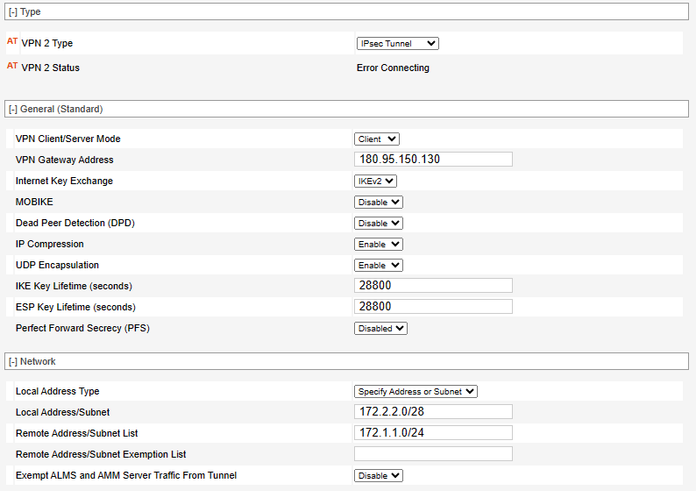
Task: Click the IKE Key Lifetime field
Action: click(x=433, y=286)
